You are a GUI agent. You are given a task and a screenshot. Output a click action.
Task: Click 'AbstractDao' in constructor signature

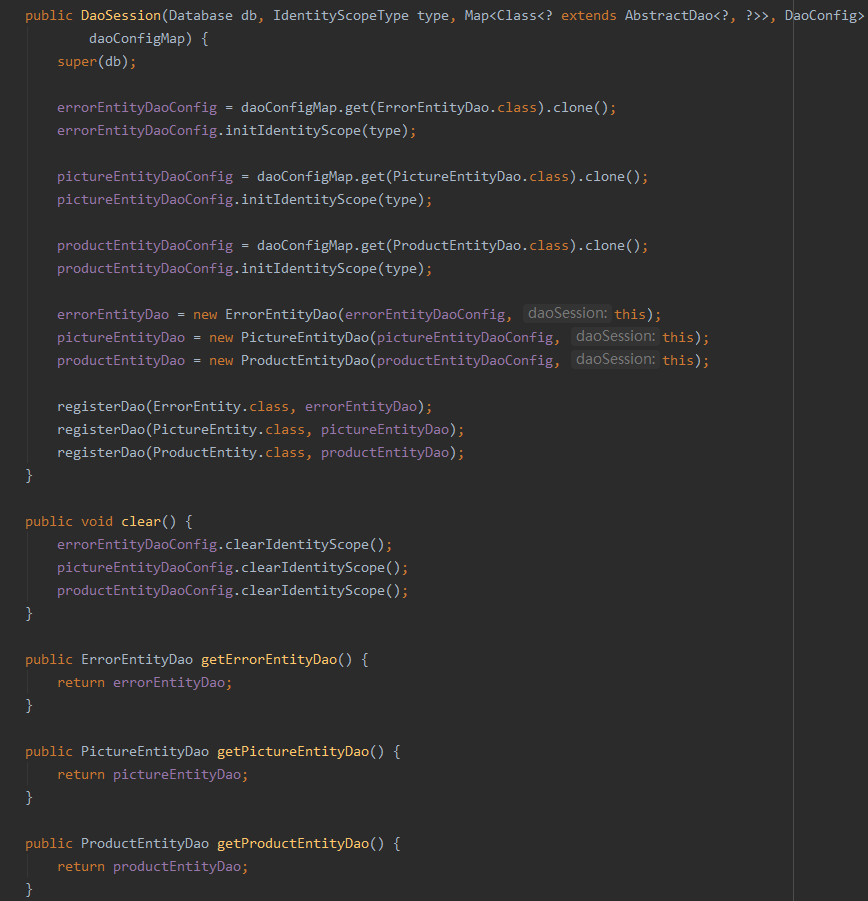[669, 16]
